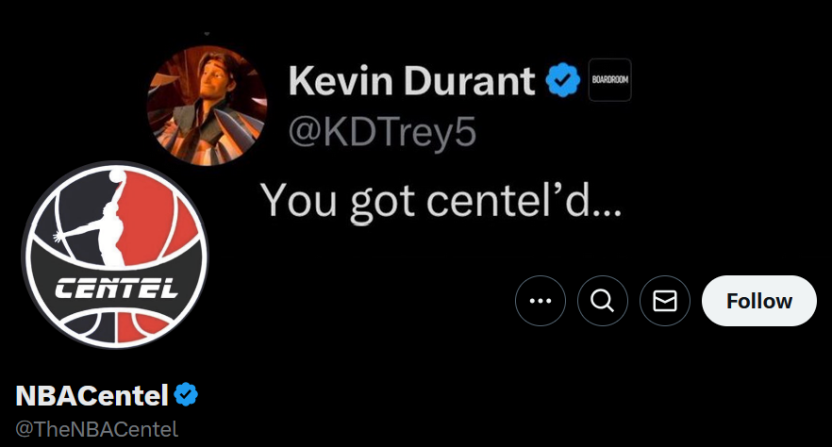Viewport: 832px width, 447px height.
Task: Click NBACentel's blue verified checkmark
Action: pos(186,395)
